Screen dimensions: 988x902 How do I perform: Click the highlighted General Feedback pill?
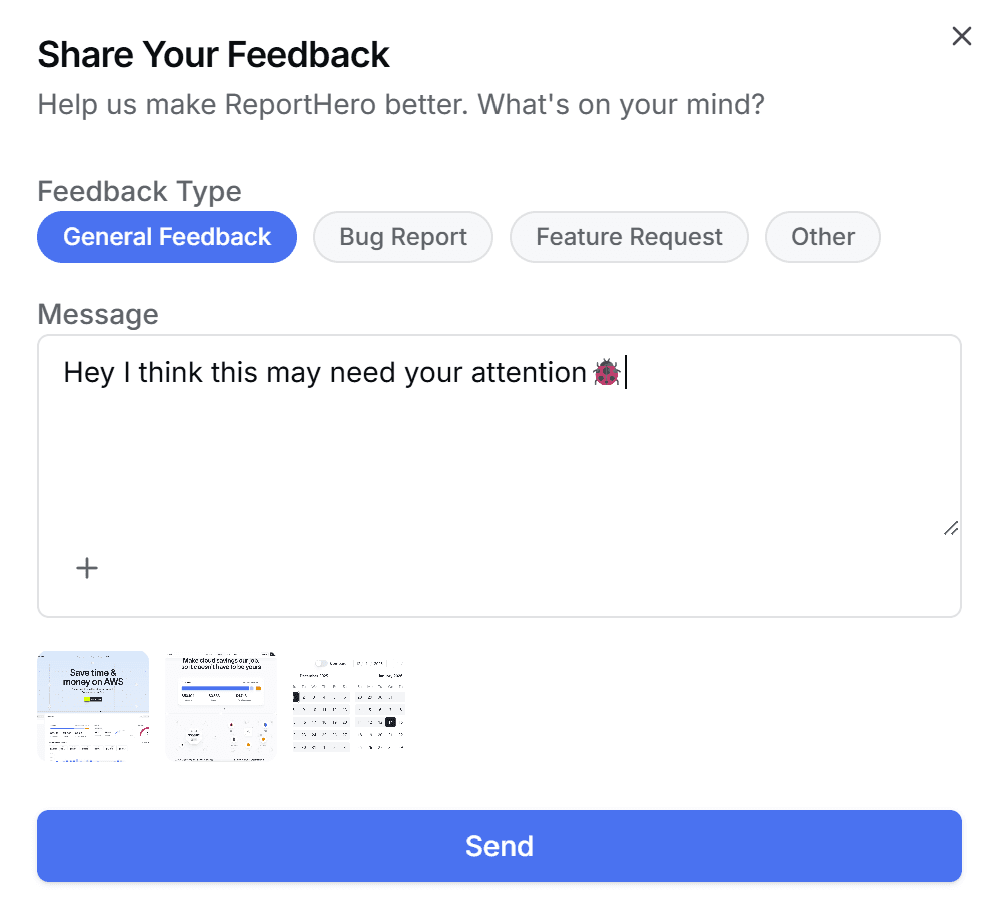[166, 237]
